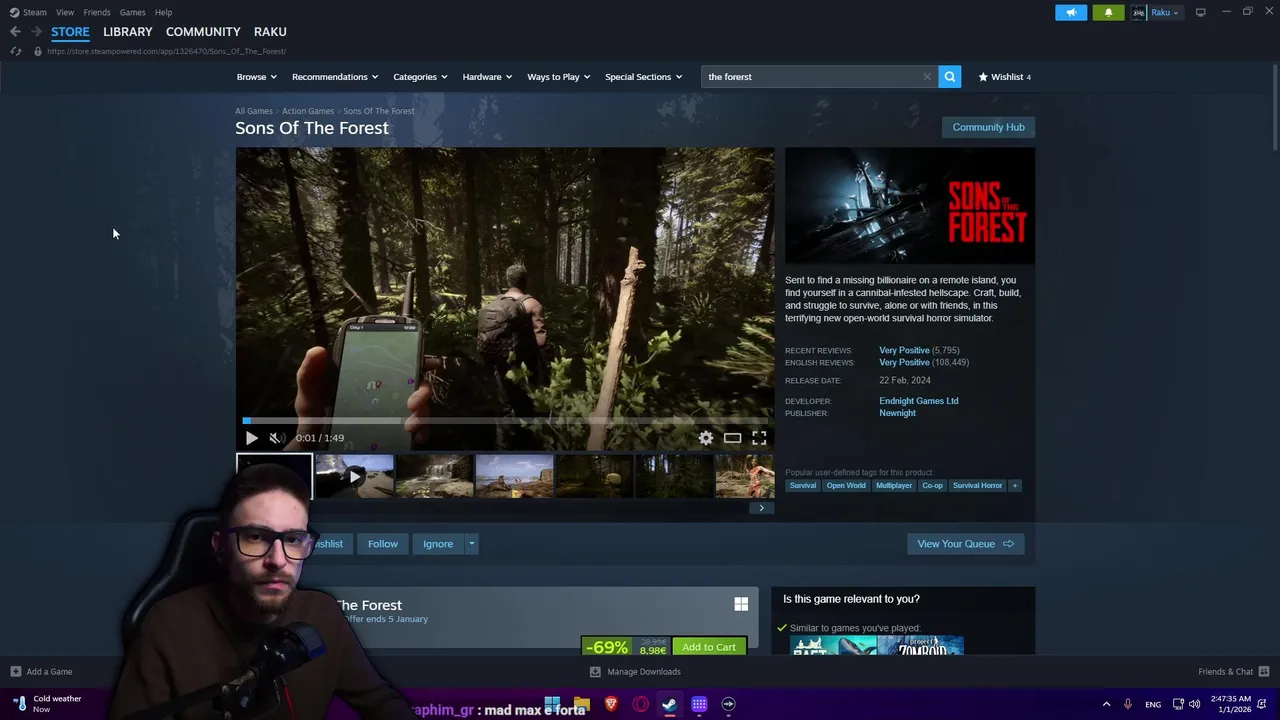Screen dimensions: 1280x720
Task: Open the Raku account dropdown
Action: (x=1165, y=13)
